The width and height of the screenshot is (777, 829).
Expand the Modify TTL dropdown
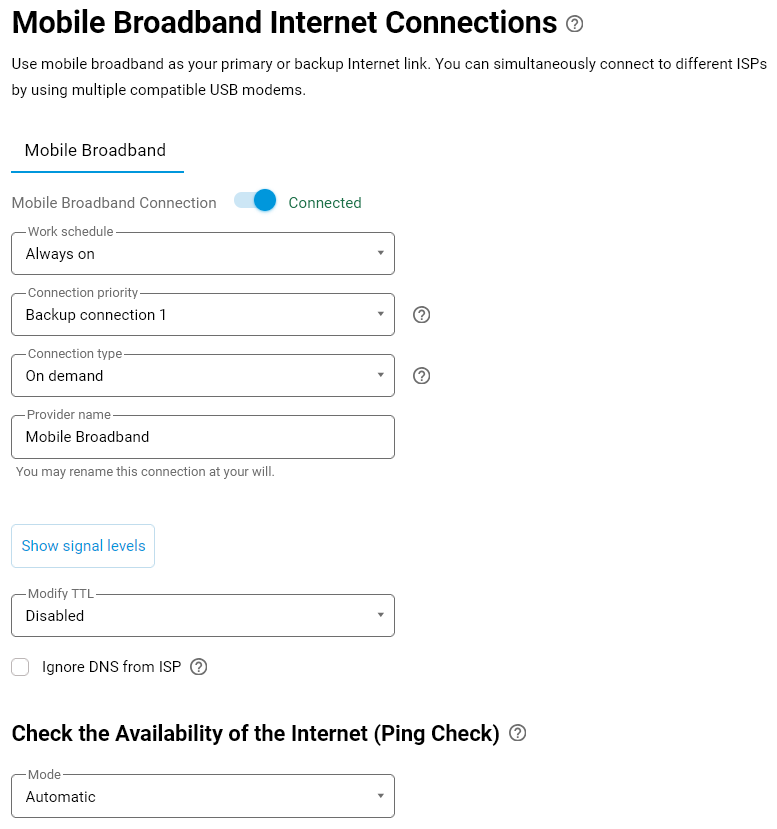203,616
